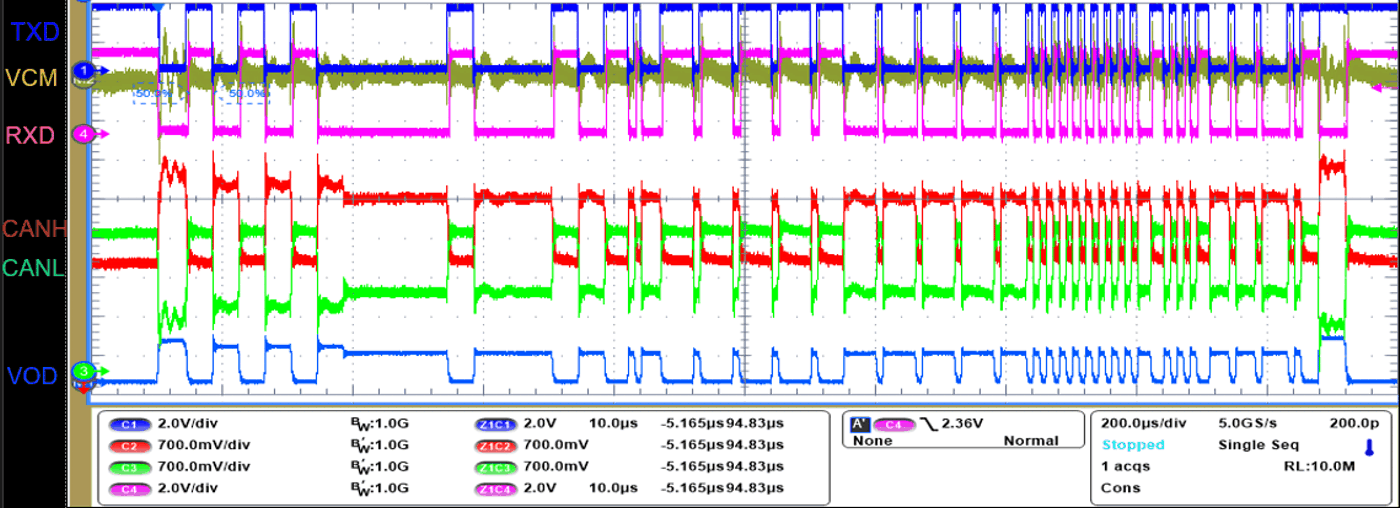Click the Normal trigger mode label

click(1030, 441)
